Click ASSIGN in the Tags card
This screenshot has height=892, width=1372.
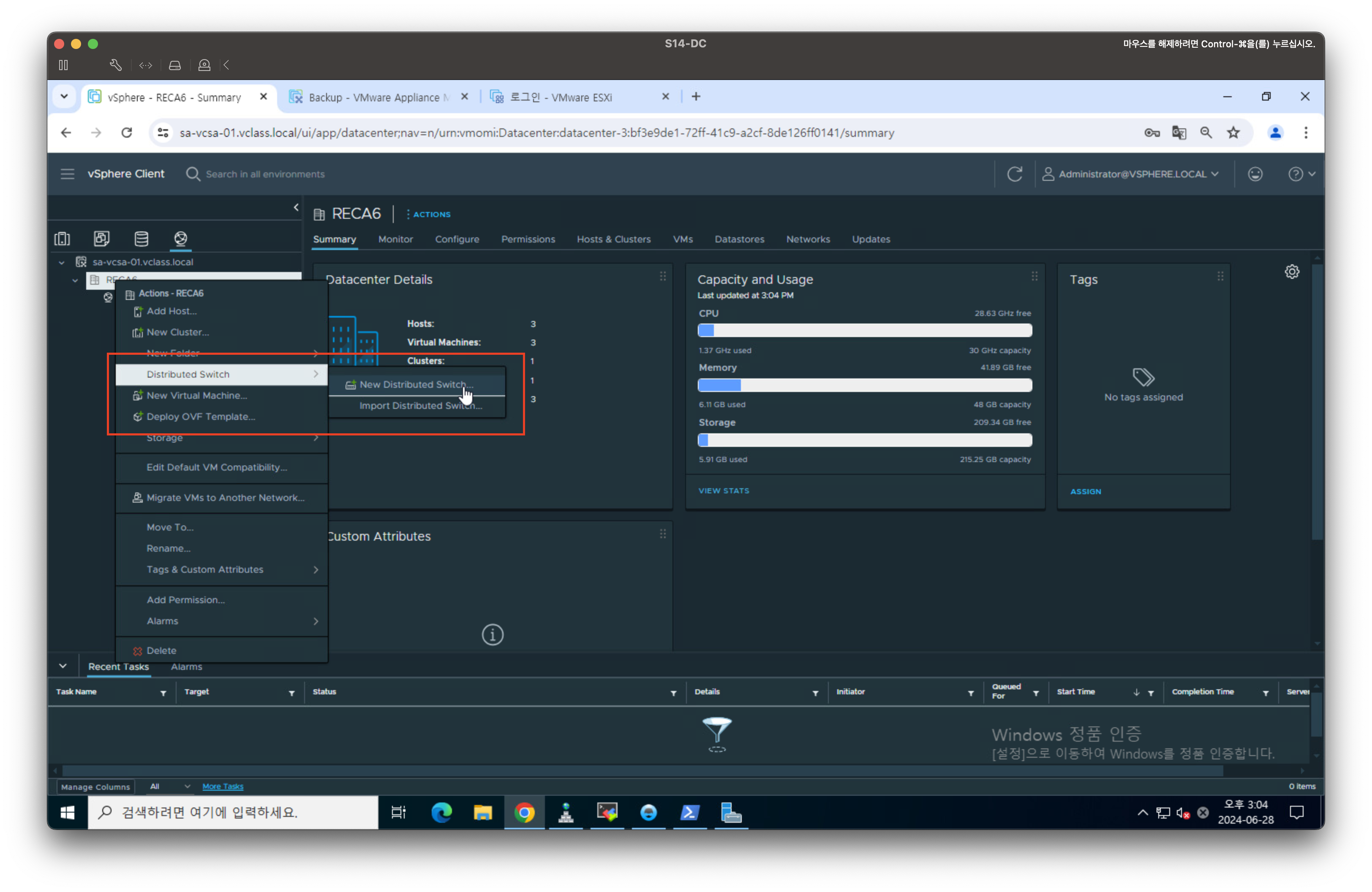(1085, 492)
